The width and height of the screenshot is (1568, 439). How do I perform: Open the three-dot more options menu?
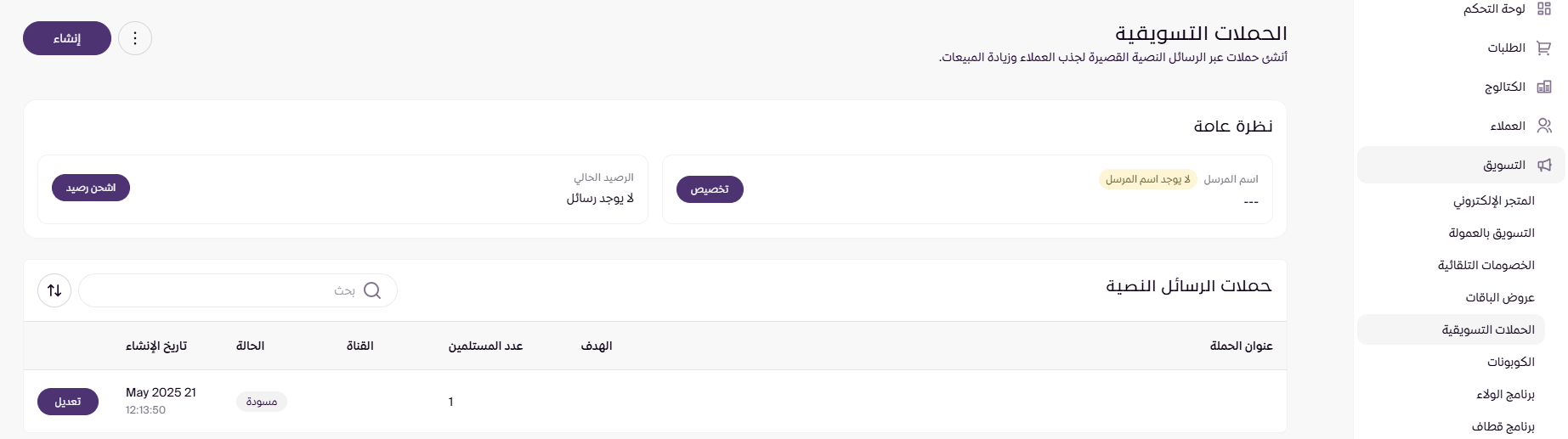click(135, 38)
